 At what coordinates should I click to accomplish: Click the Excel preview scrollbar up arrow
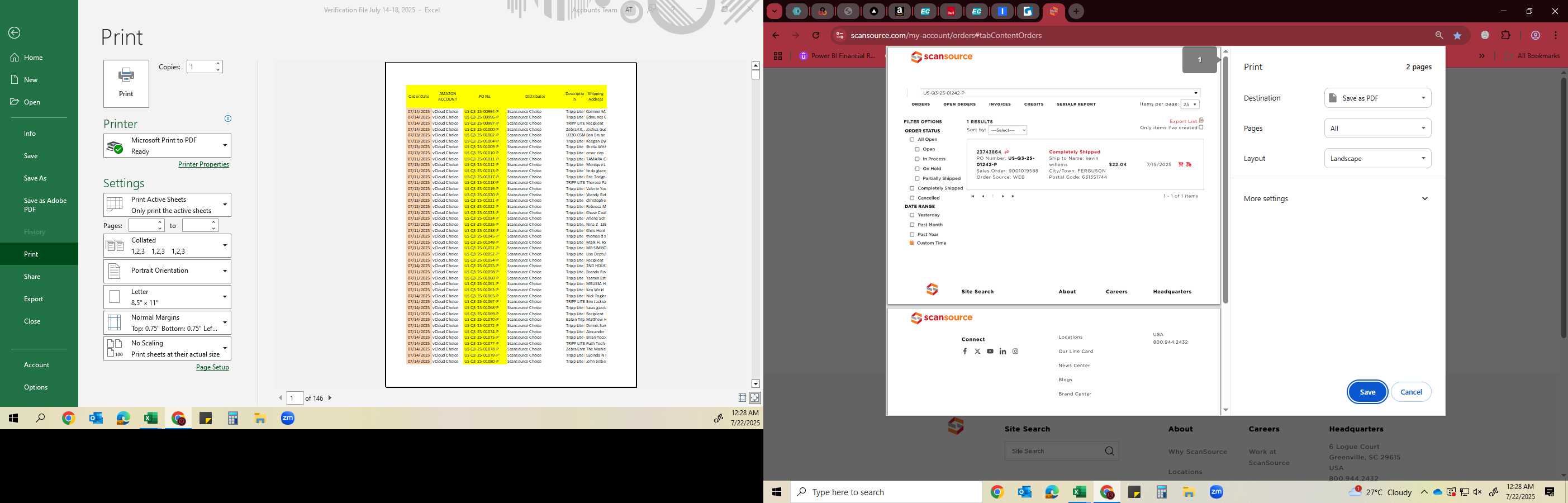[x=756, y=65]
